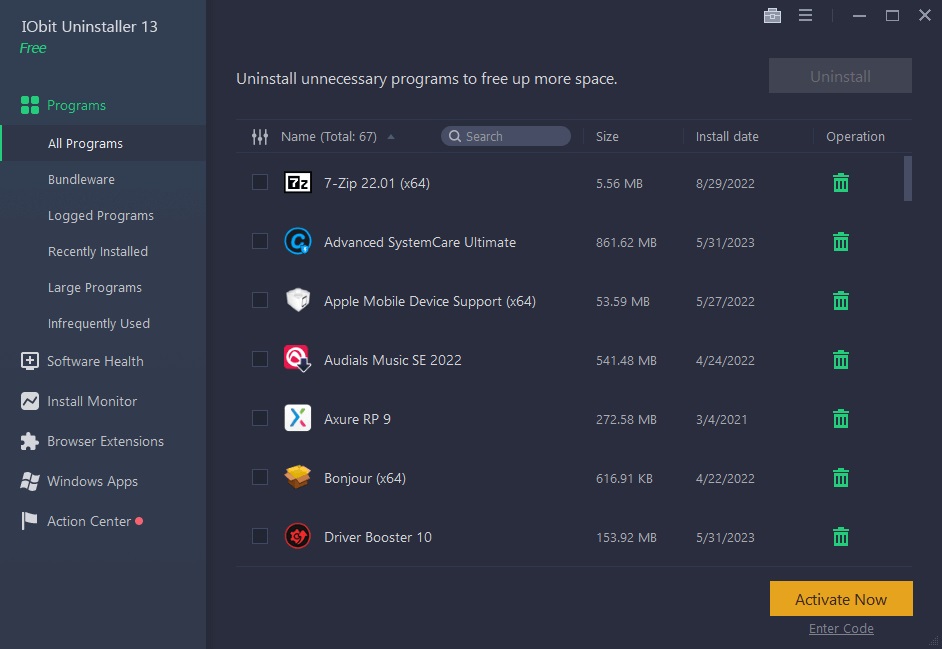The height and width of the screenshot is (649, 942).
Task: Open the Enter Code link
Action: (x=840, y=628)
